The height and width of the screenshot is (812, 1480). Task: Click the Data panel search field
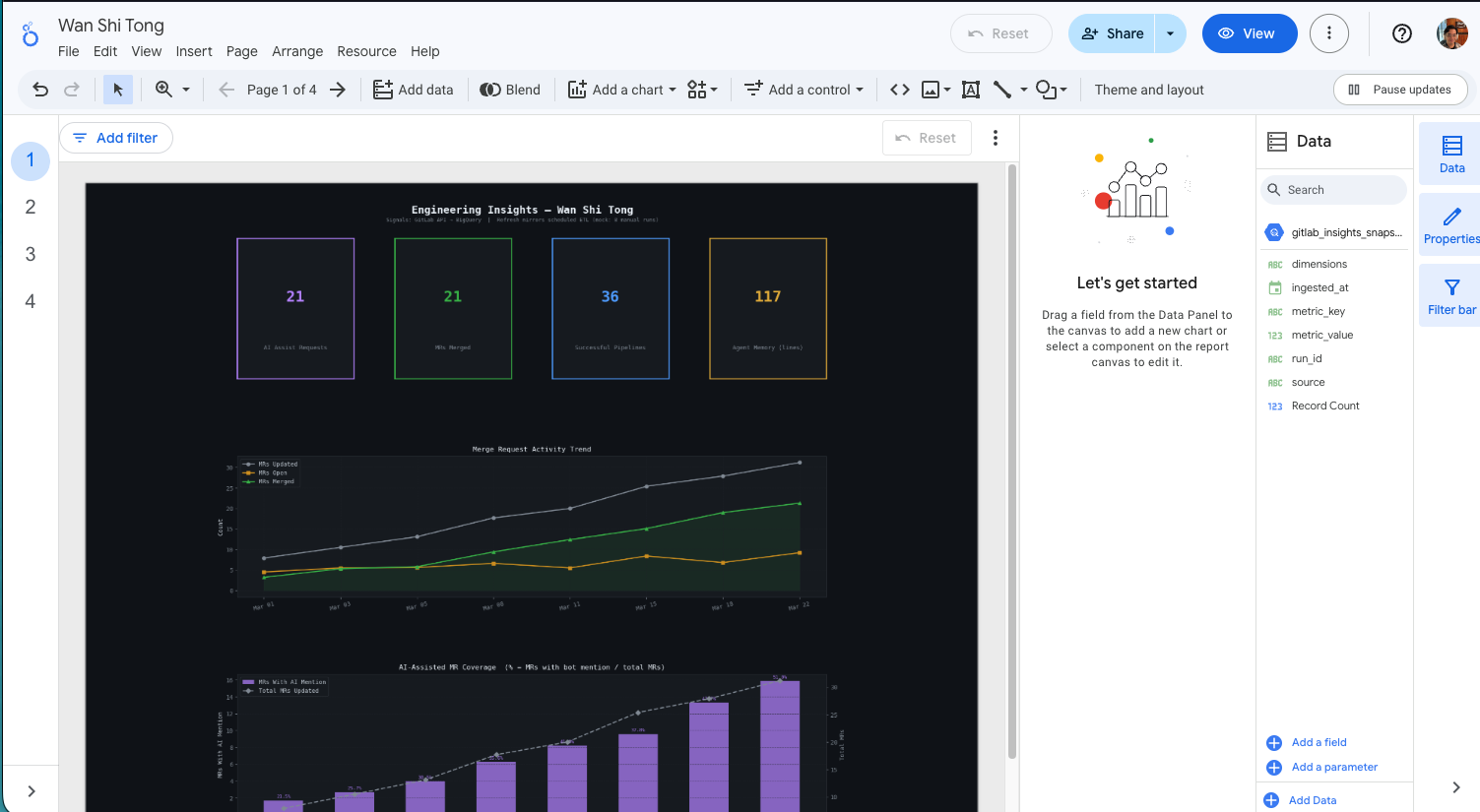click(x=1333, y=190)
